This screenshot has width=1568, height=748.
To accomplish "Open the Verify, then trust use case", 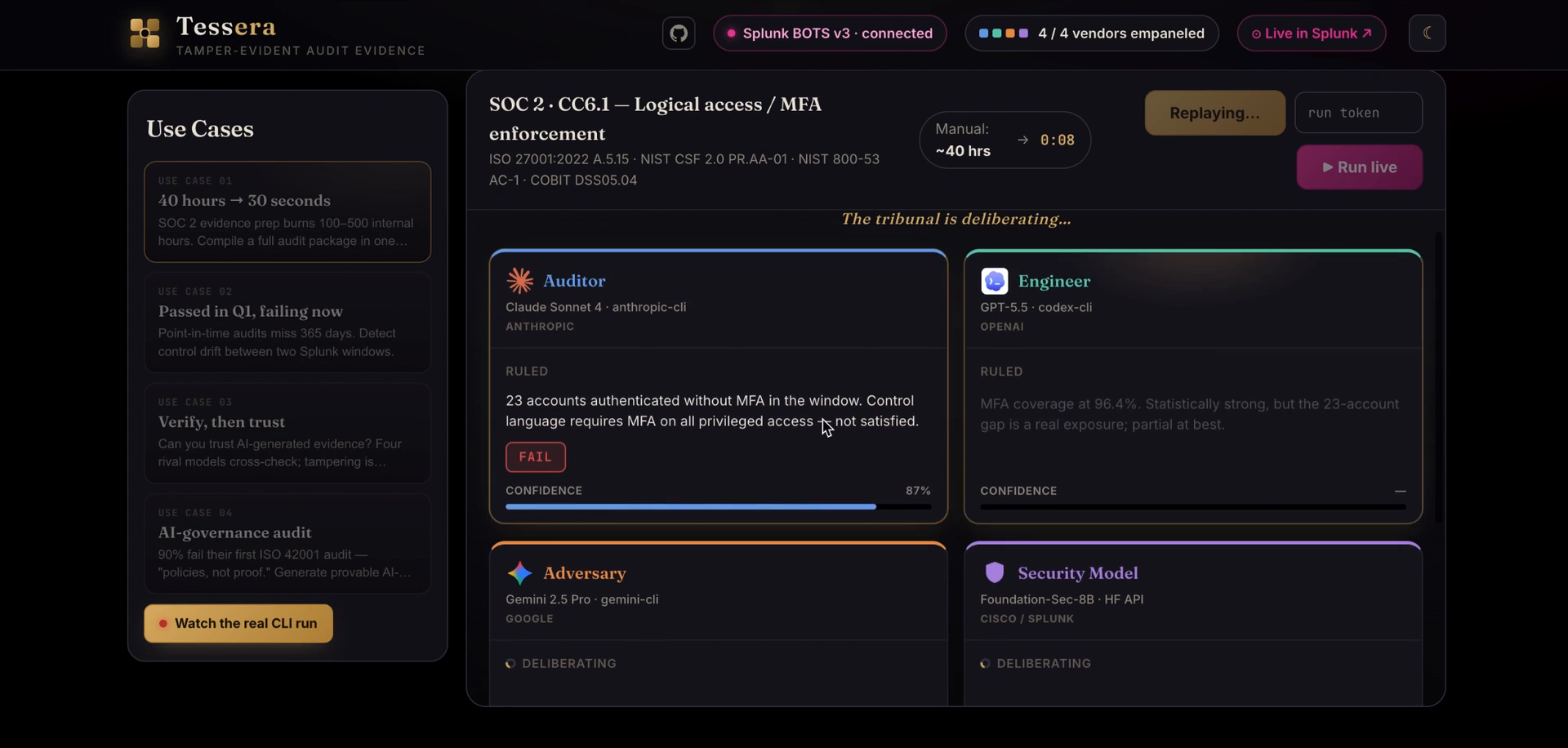I will (x=287, y=433).
